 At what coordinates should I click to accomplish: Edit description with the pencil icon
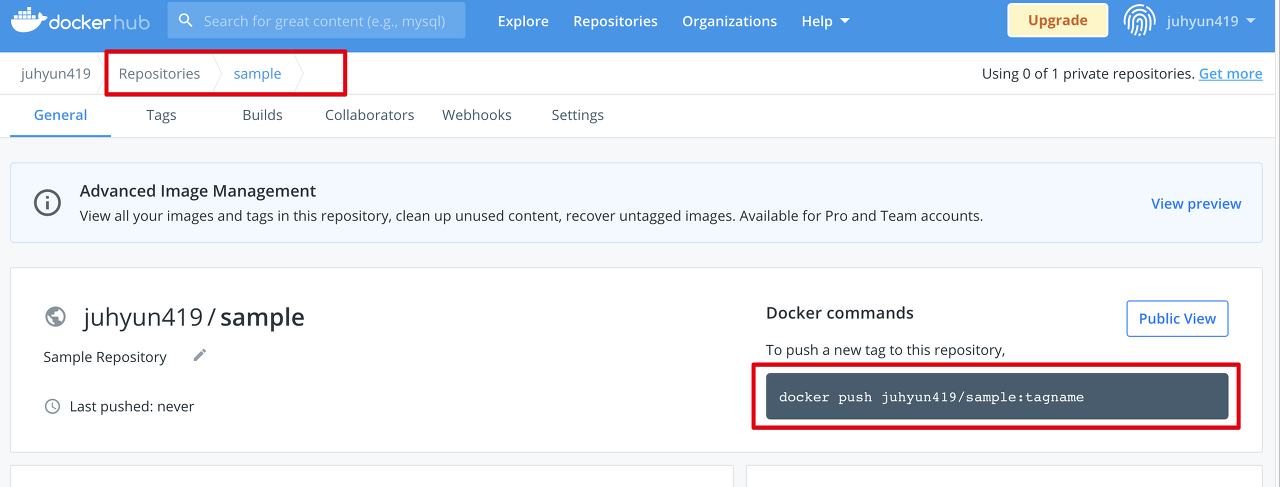[x=200, y=355]
